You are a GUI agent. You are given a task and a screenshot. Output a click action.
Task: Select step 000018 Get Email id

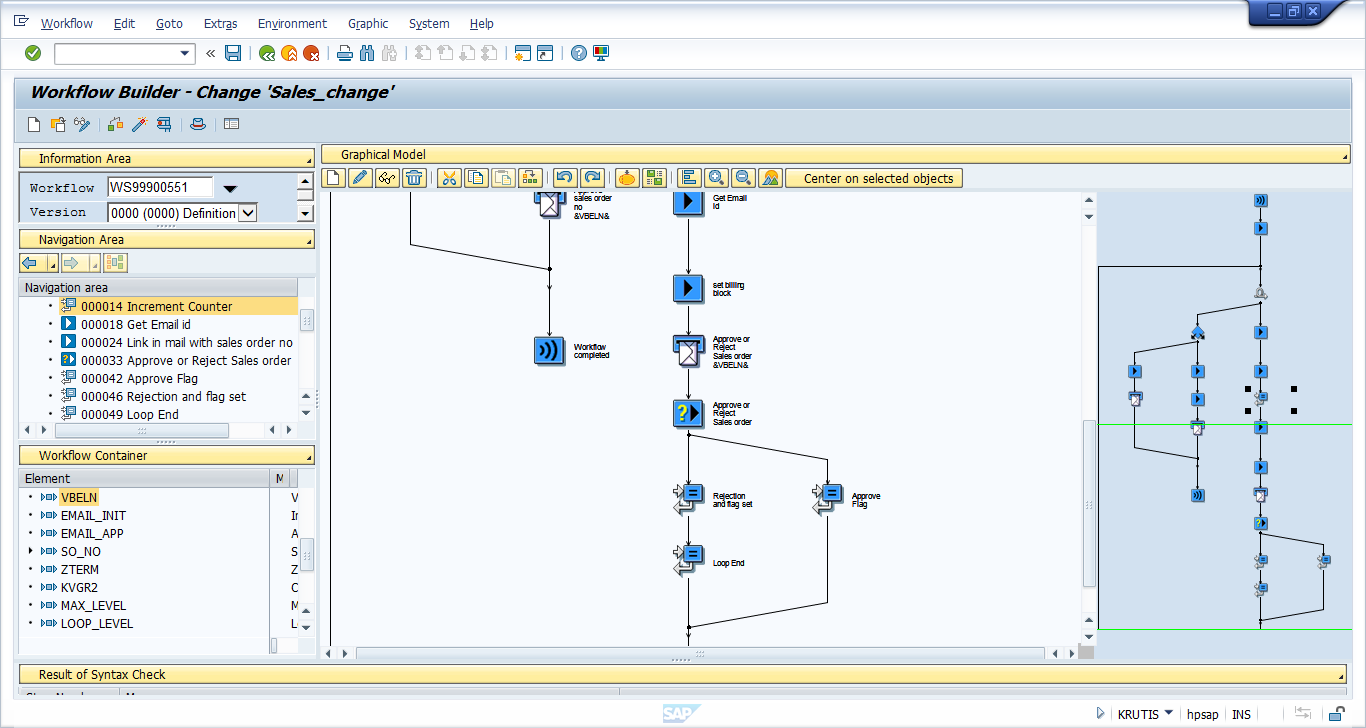(x=135, y=324)
